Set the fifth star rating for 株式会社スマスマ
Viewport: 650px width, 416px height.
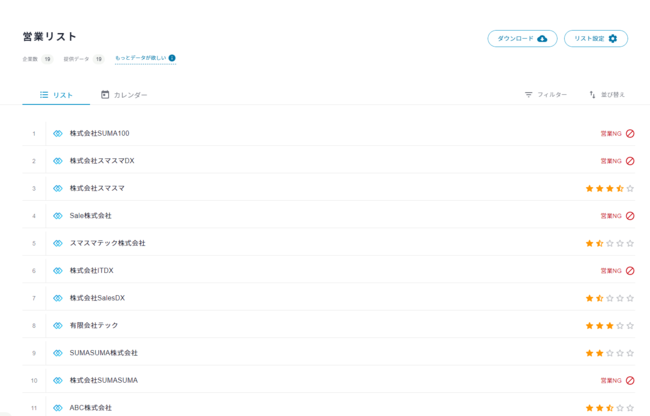tap(630, 188)
